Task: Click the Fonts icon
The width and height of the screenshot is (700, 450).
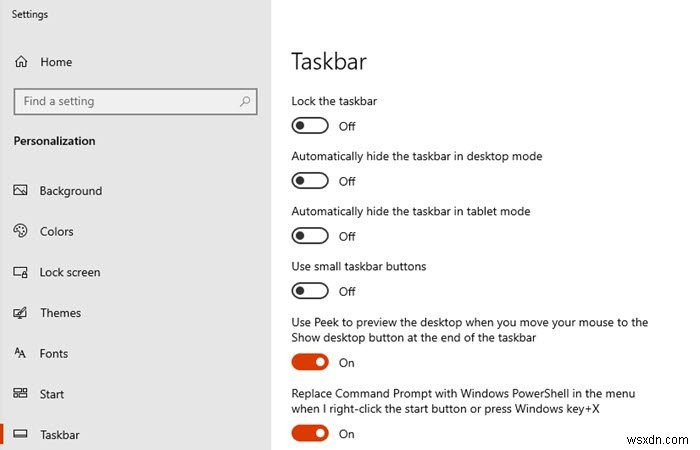Action: tap(20, 353)
